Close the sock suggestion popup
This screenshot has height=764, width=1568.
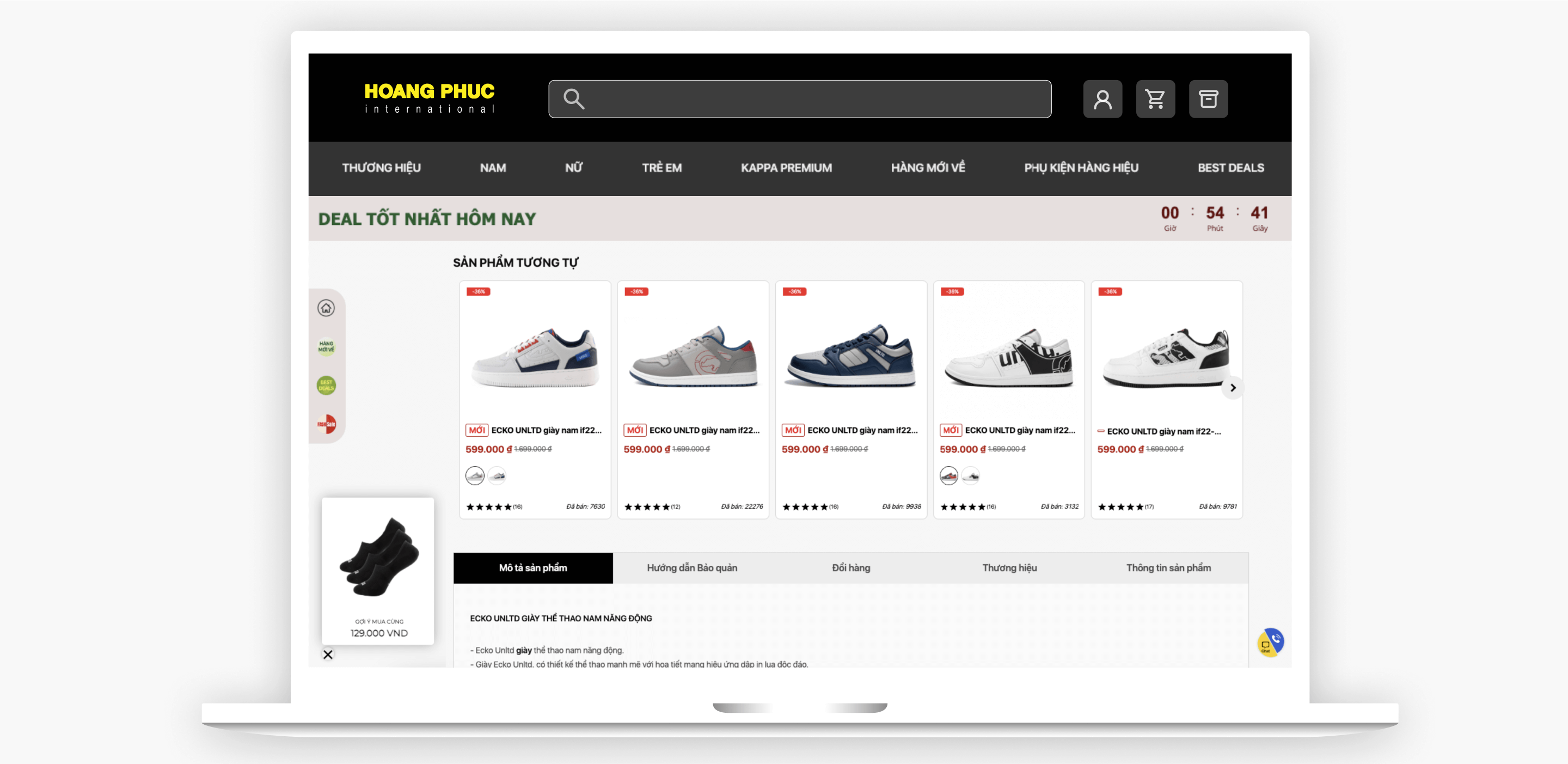[328, 655]
